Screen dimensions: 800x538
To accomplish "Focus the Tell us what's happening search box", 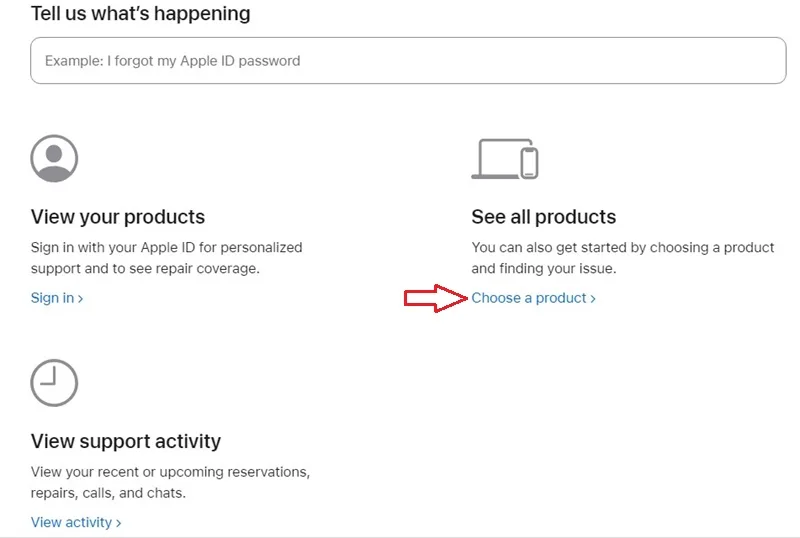I will coord(408,60).
